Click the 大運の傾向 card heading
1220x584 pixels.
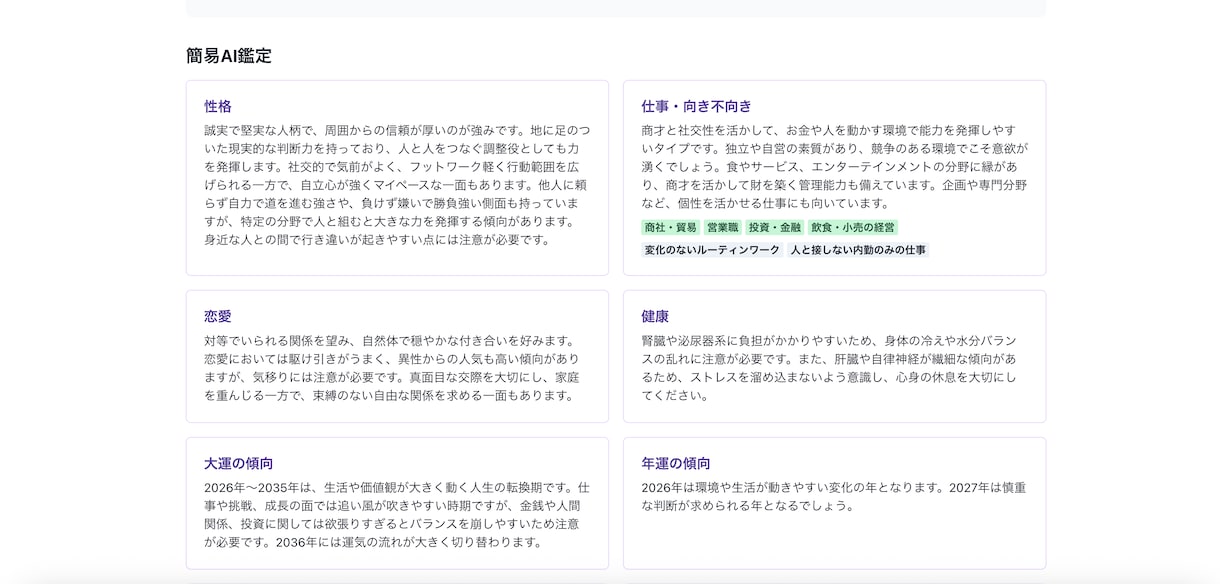[239, 463]
